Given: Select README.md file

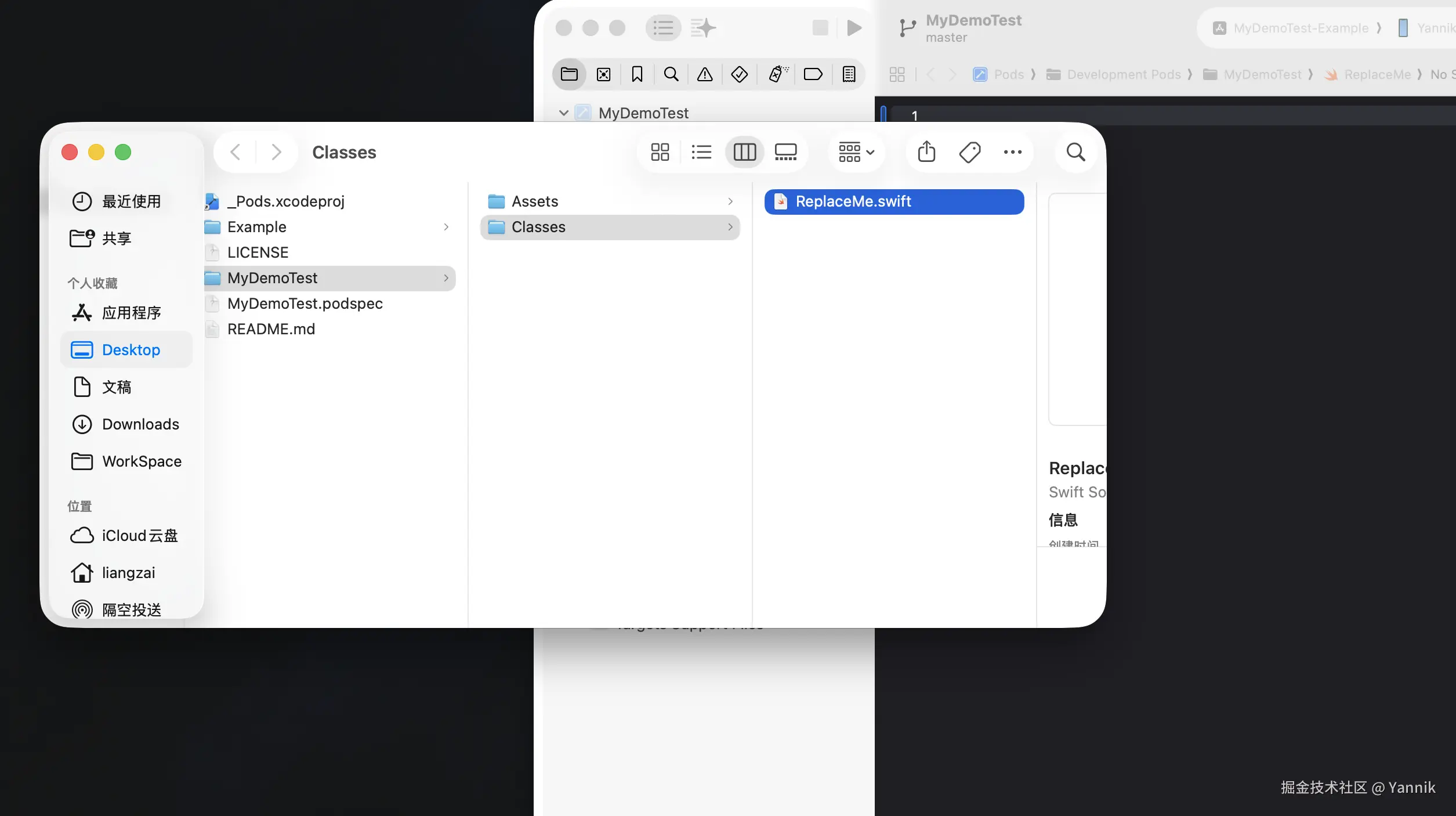Looking at the screenshot, I should coord(331,329).
